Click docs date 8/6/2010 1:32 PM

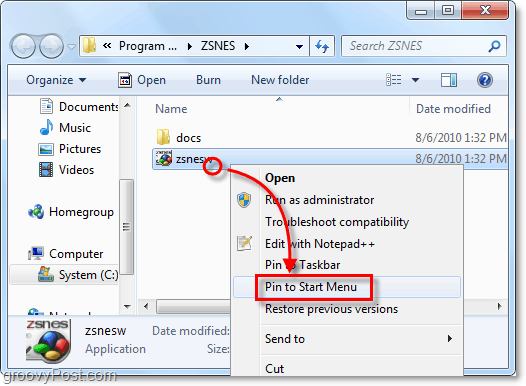(x=461, y=137)
